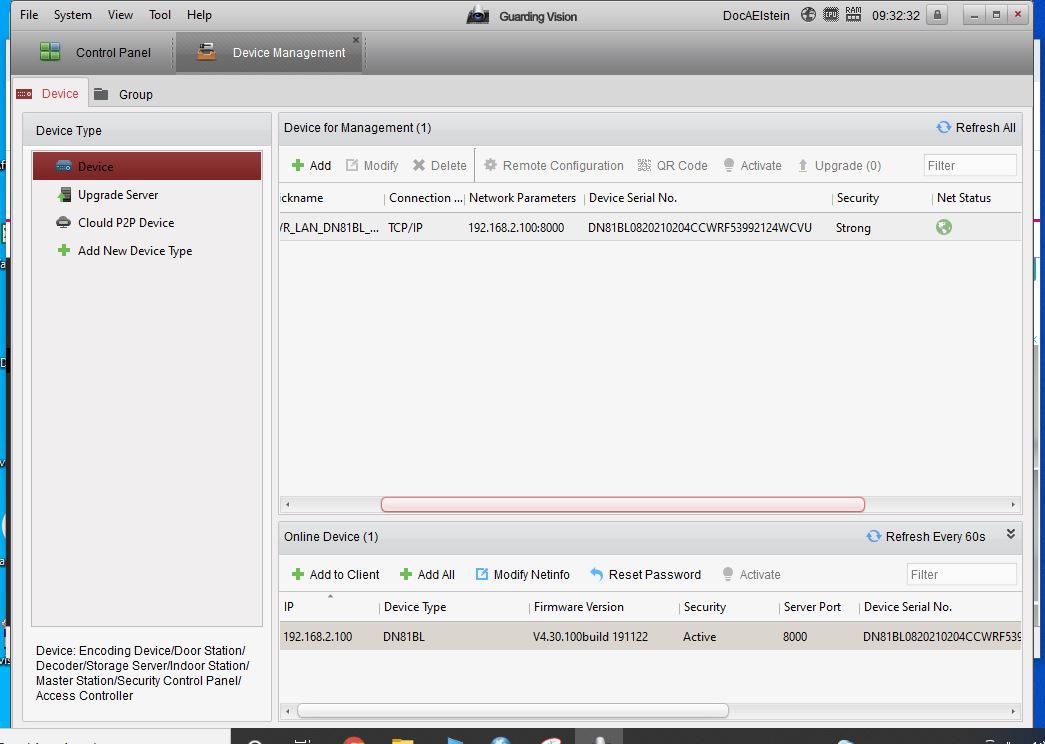Screen dimensions: 1045x744
Task: Click Activate in the management toolbar
Action: 752,165
